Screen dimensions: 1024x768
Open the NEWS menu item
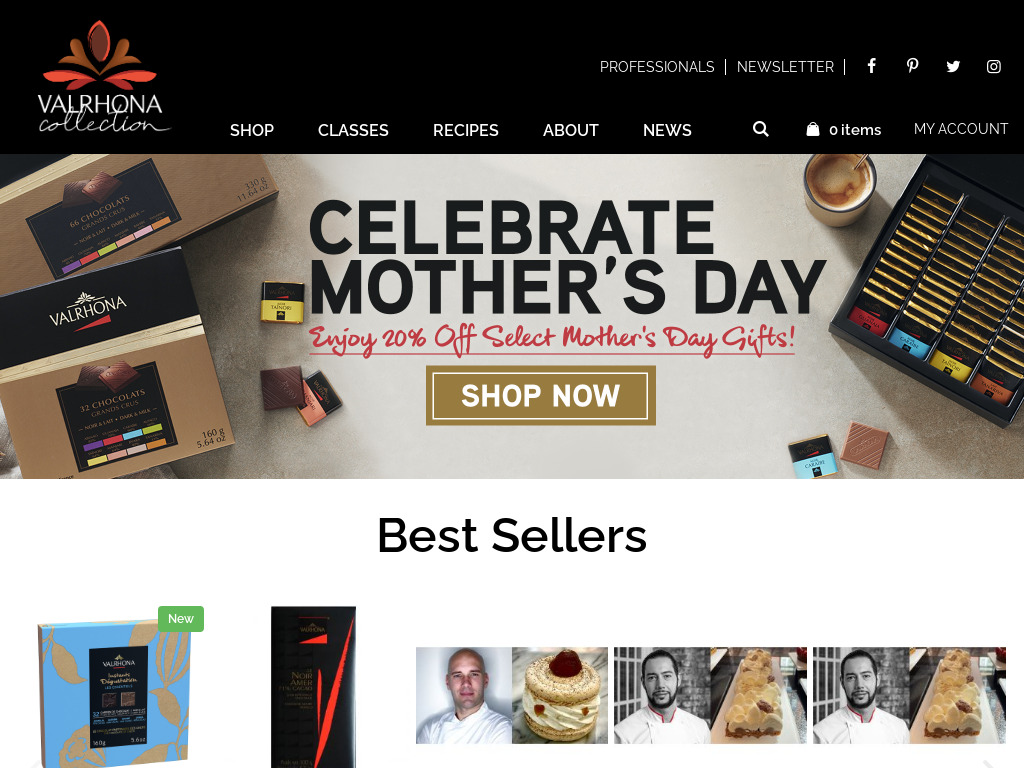[667, 130]
